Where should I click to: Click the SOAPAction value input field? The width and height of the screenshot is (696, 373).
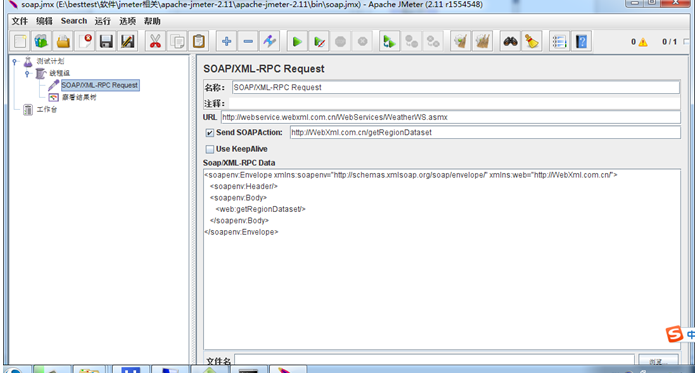pyautogui.click(x=485, y=132)
